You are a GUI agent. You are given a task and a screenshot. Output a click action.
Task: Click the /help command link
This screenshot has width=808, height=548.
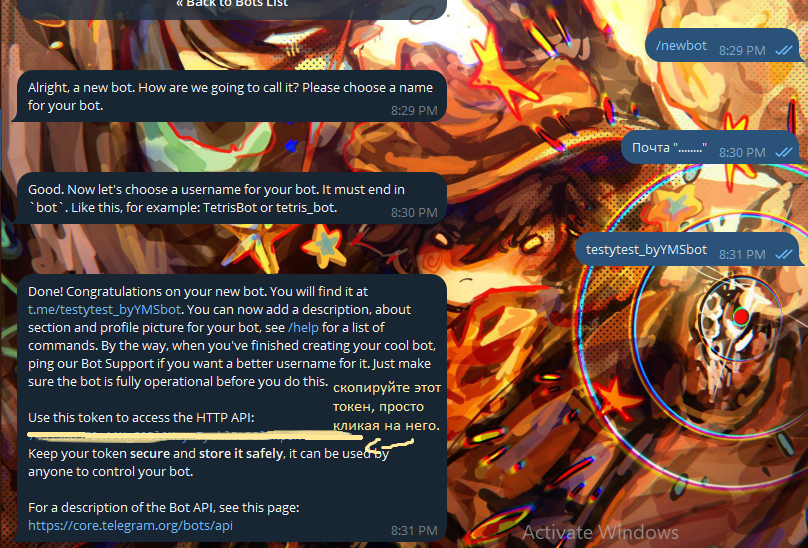point(304,327)
